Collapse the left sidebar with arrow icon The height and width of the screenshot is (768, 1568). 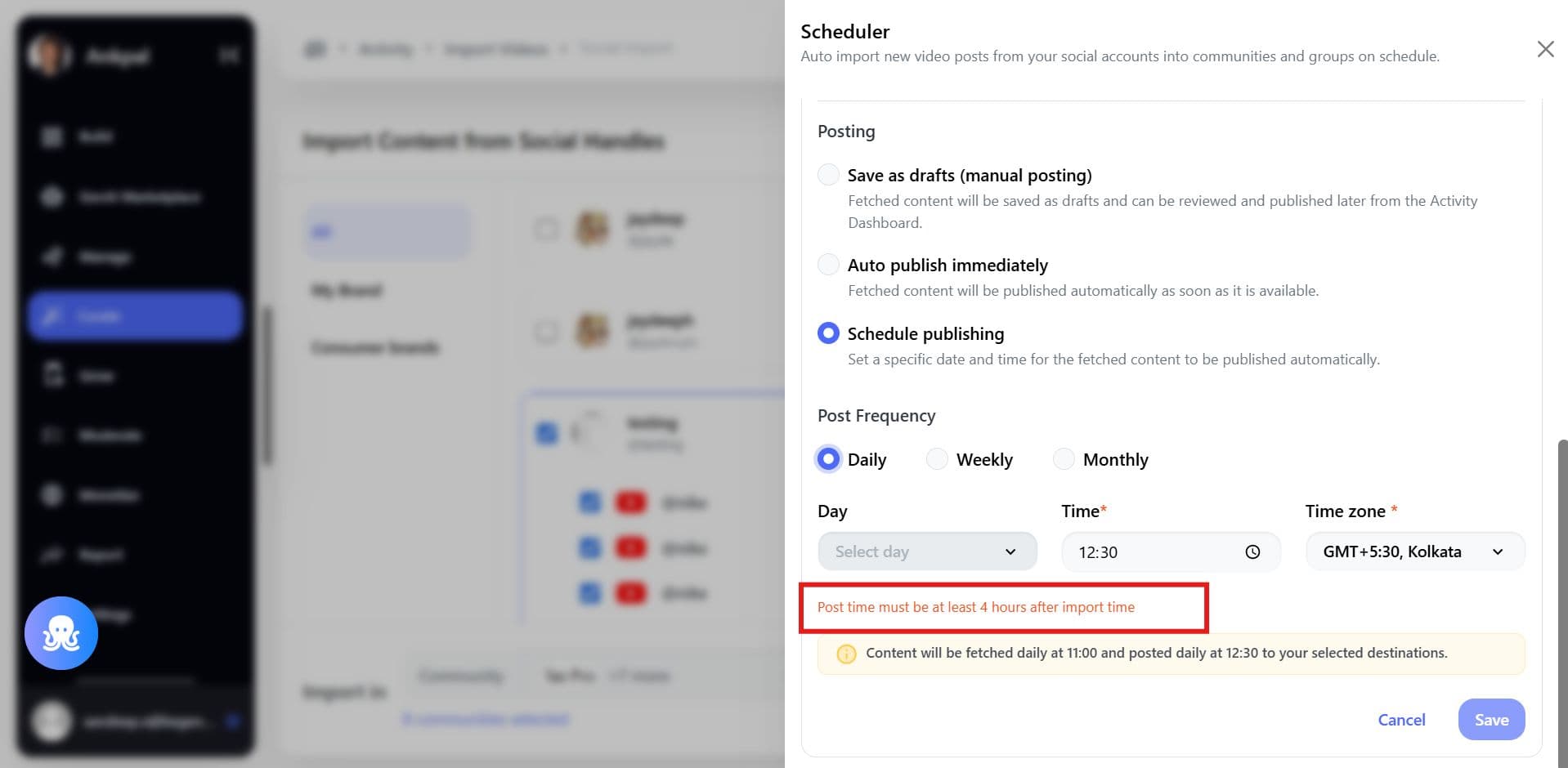[229, 55]
